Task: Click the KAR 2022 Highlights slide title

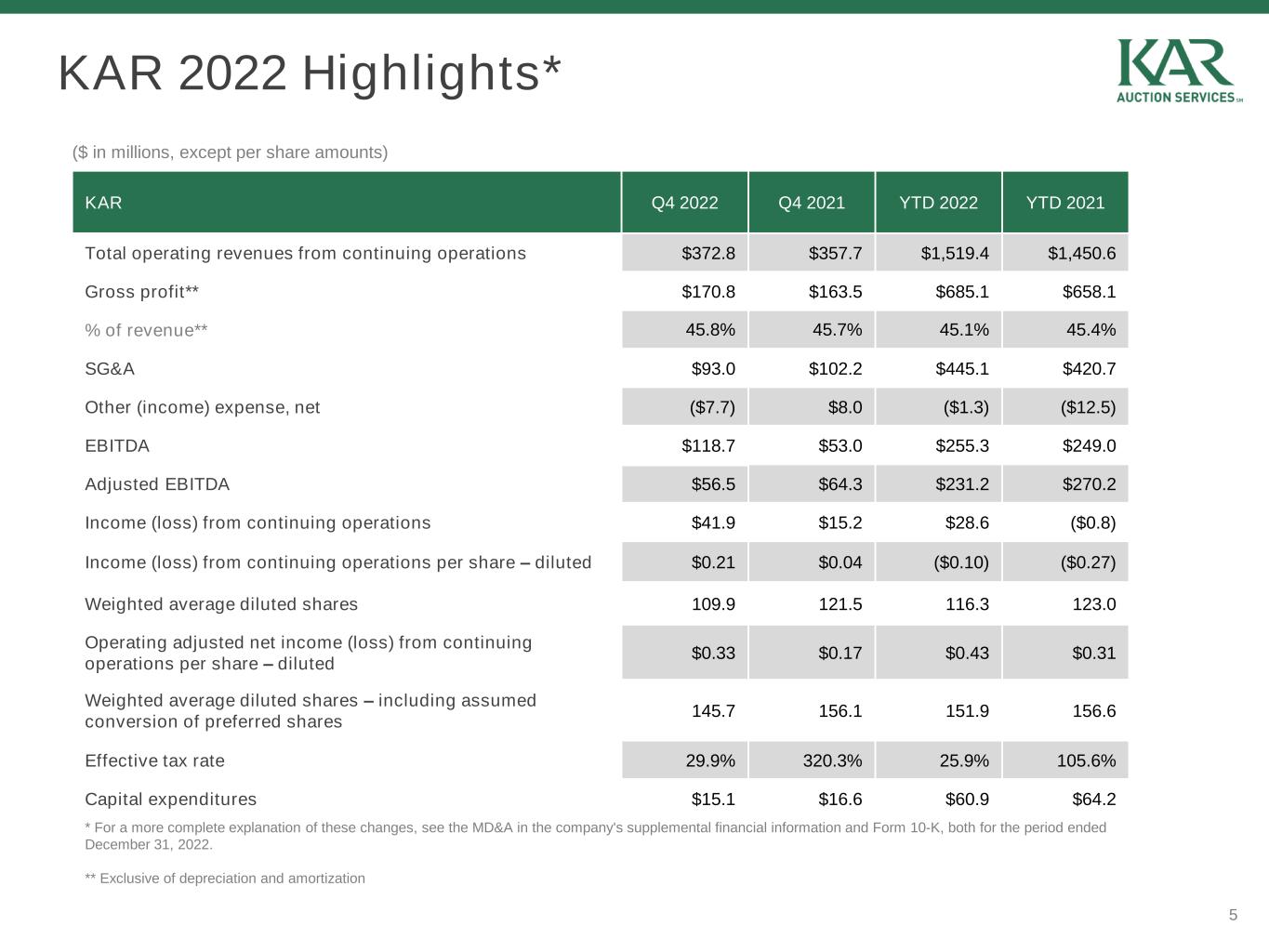Action: click(310, 73)
